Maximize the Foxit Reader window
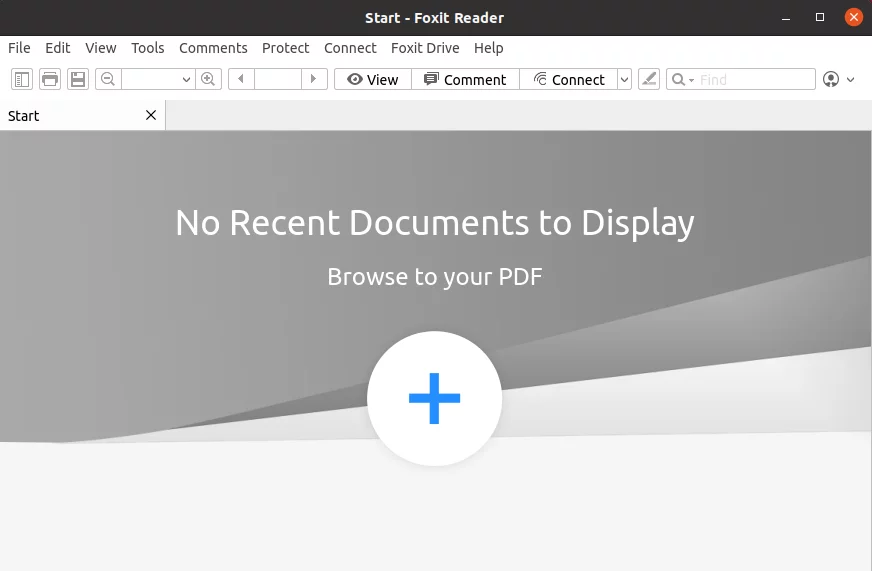The width and height of the screenshot is (872, 571). pyautogui.click(x=820, y=17)
